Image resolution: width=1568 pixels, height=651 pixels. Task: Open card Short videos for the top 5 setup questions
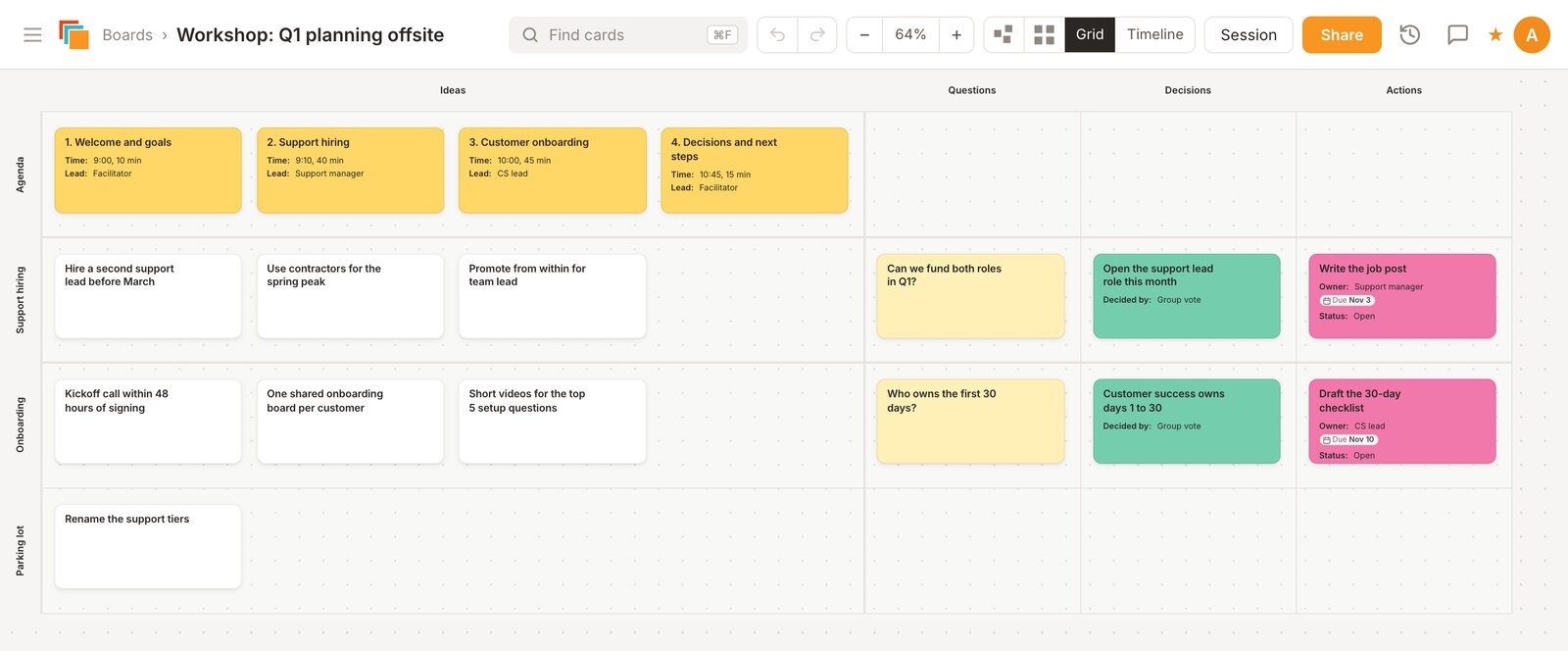pyautogui.click(x=553, y=422)
